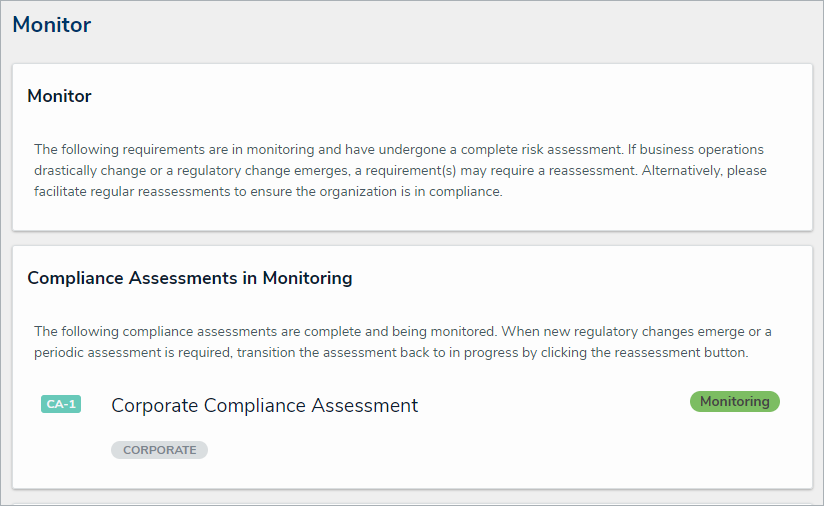
Task: Click the Monitor page title at top
Action: pos(51,25)
